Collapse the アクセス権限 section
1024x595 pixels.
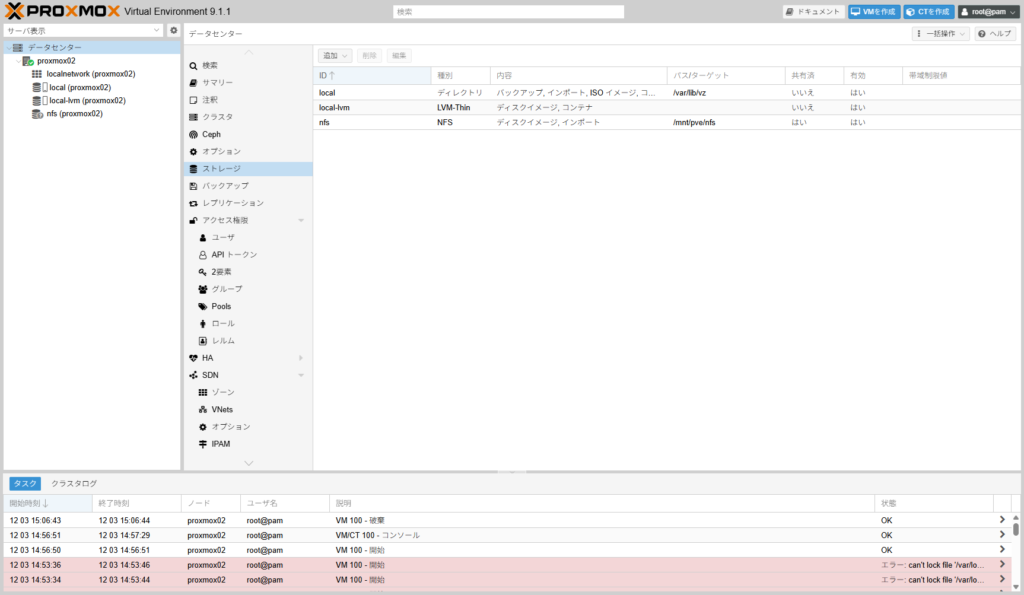pos(300,220)
